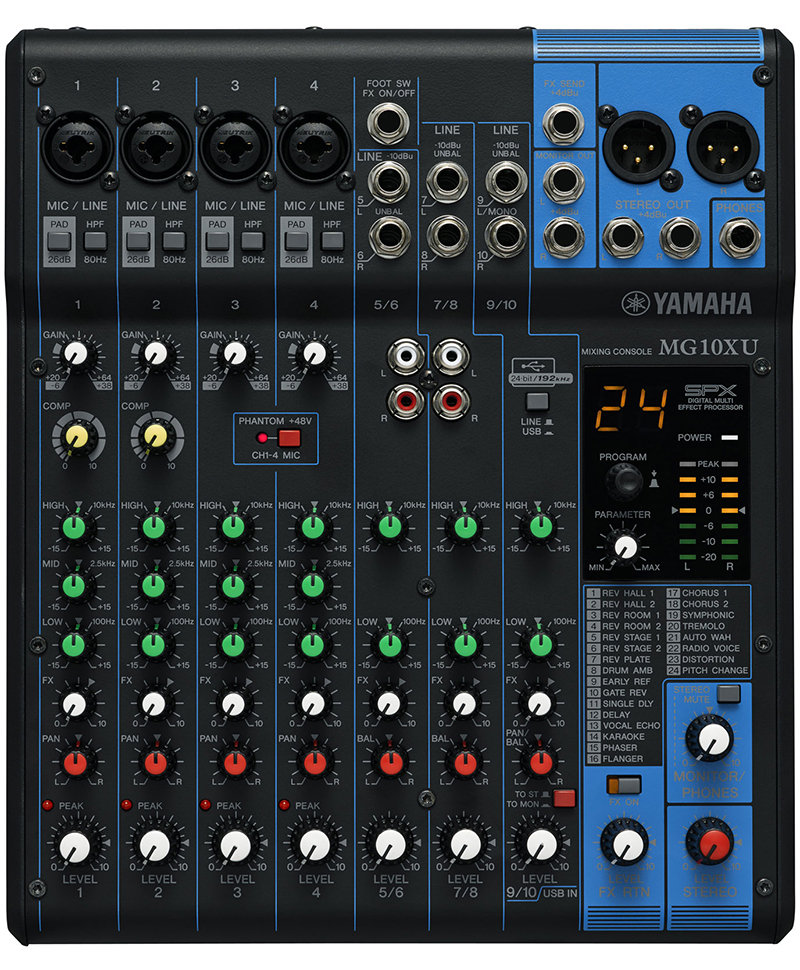The image size is (800, 970).
Task: Click the PEAK level meter LEDs
Action: click(x=708, y=464)
